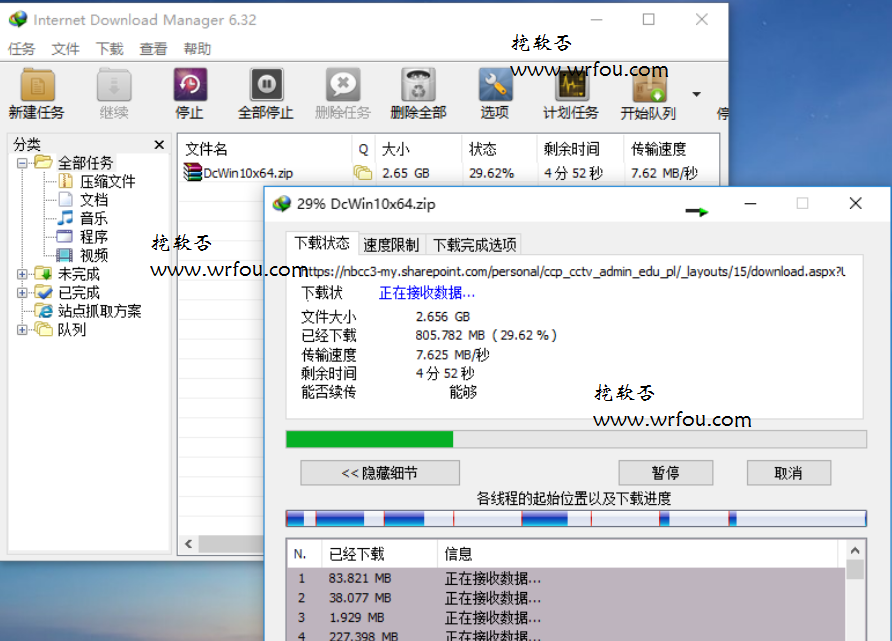892x641 pixels.
Task: Select the 程序 category
Action: [94, 237]
